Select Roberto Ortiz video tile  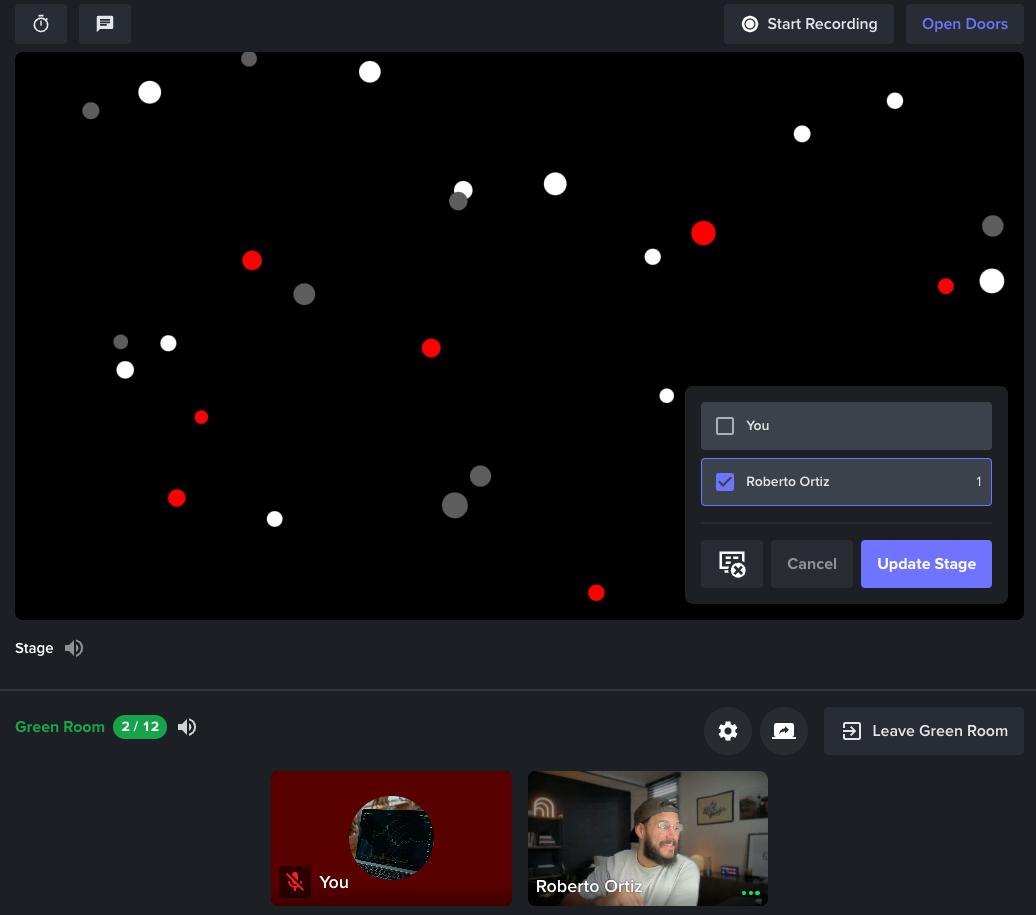[648, 838]
